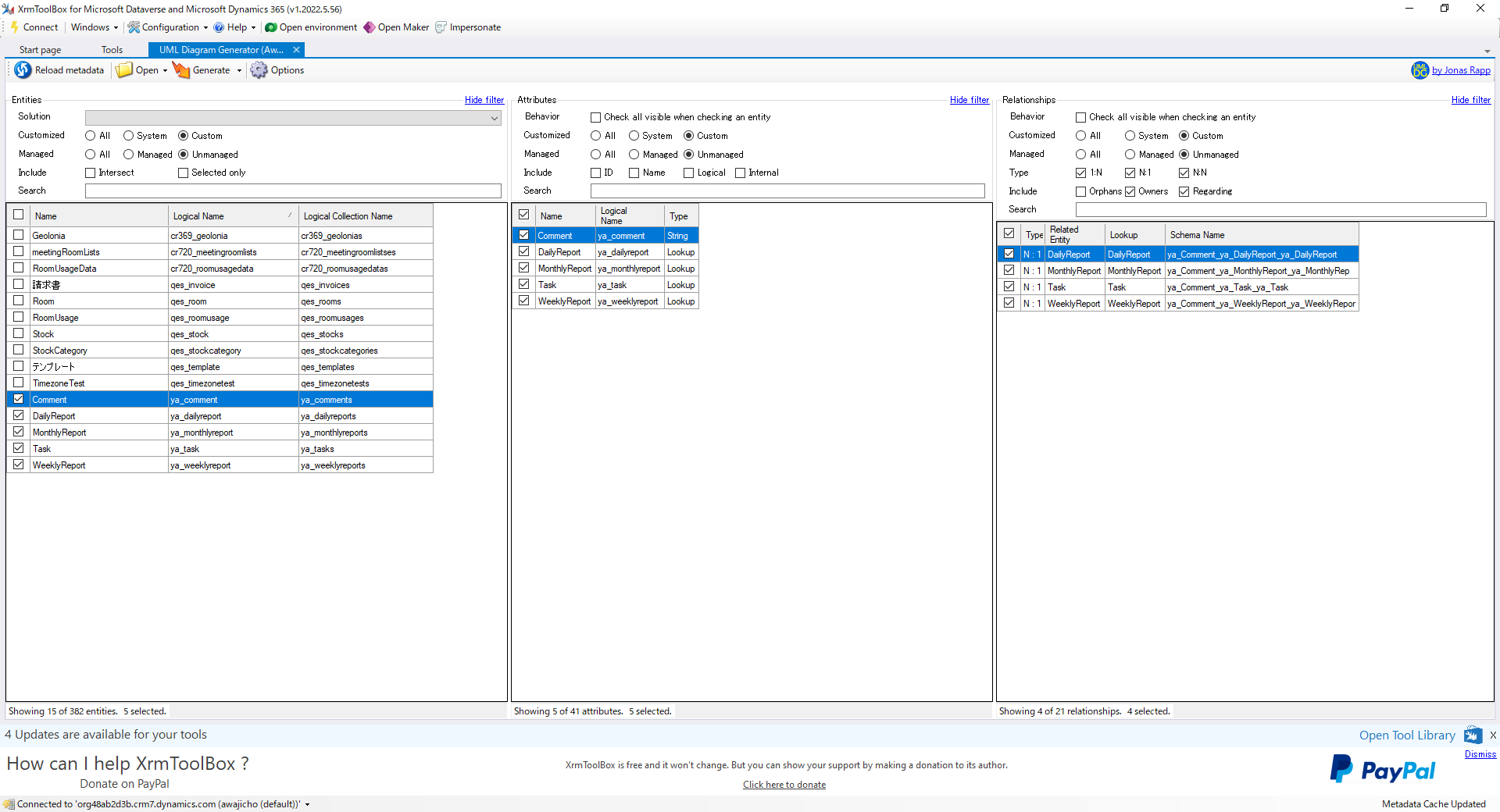Click the connection status icon at bottom

click(9, 804)
